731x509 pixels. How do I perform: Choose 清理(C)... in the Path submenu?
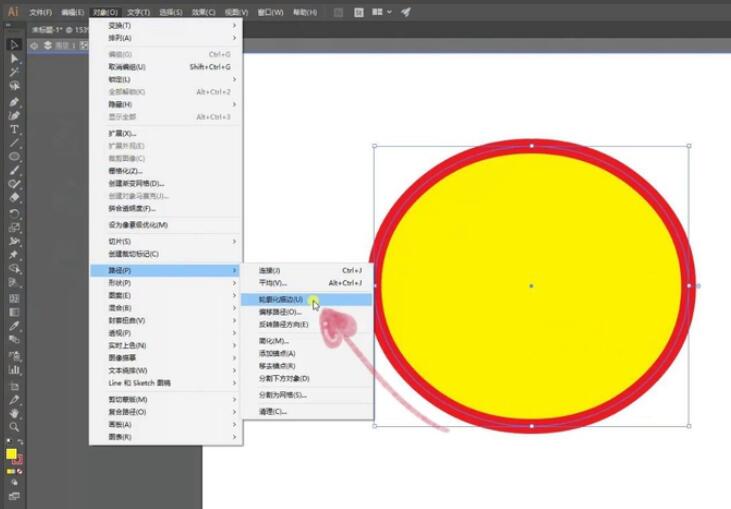(307, 412)
